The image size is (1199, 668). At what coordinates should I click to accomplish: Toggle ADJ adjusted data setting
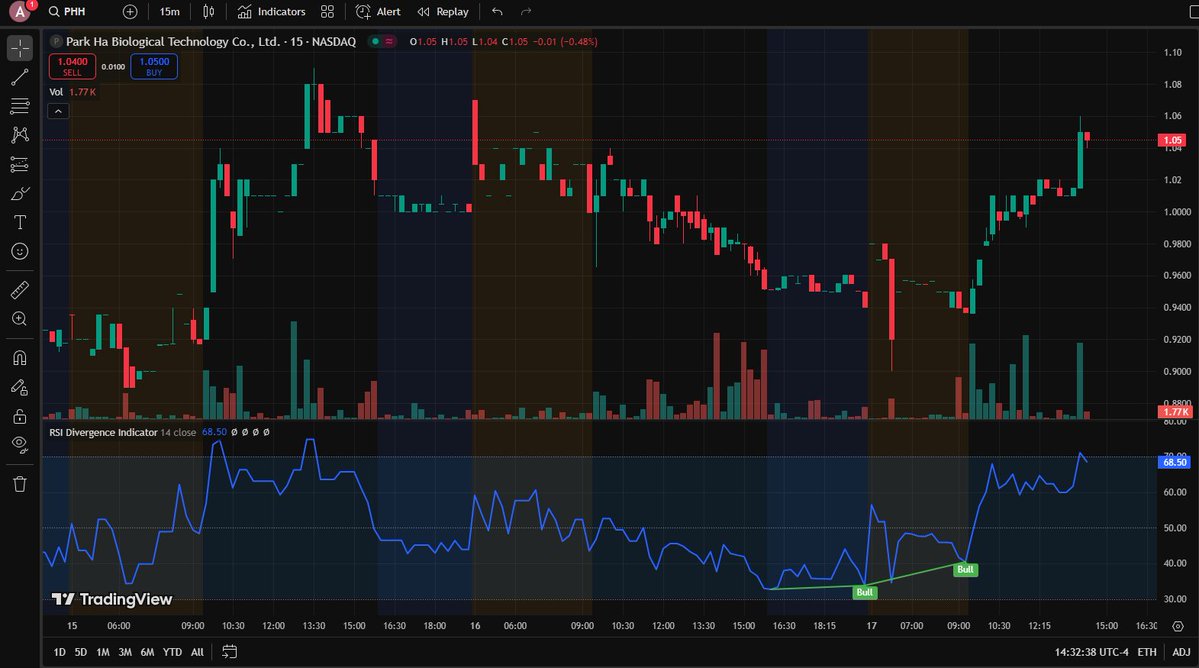[1181, 652]
